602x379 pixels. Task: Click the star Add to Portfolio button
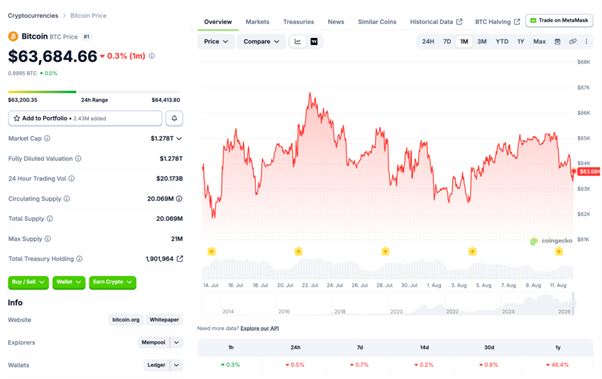[x=85, y=118]
